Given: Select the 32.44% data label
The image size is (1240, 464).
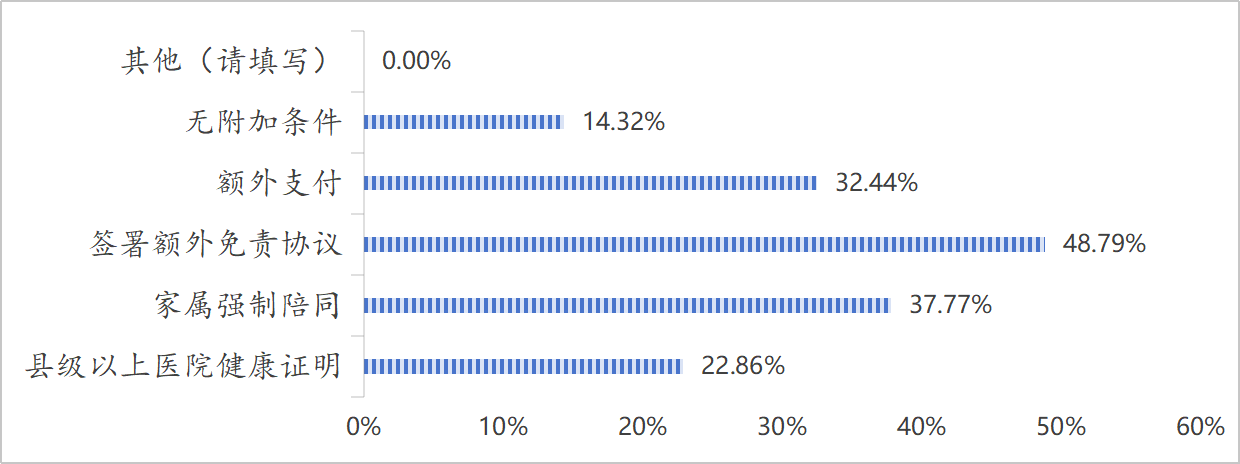Looking at the screenshot, I should pos(876,183).
